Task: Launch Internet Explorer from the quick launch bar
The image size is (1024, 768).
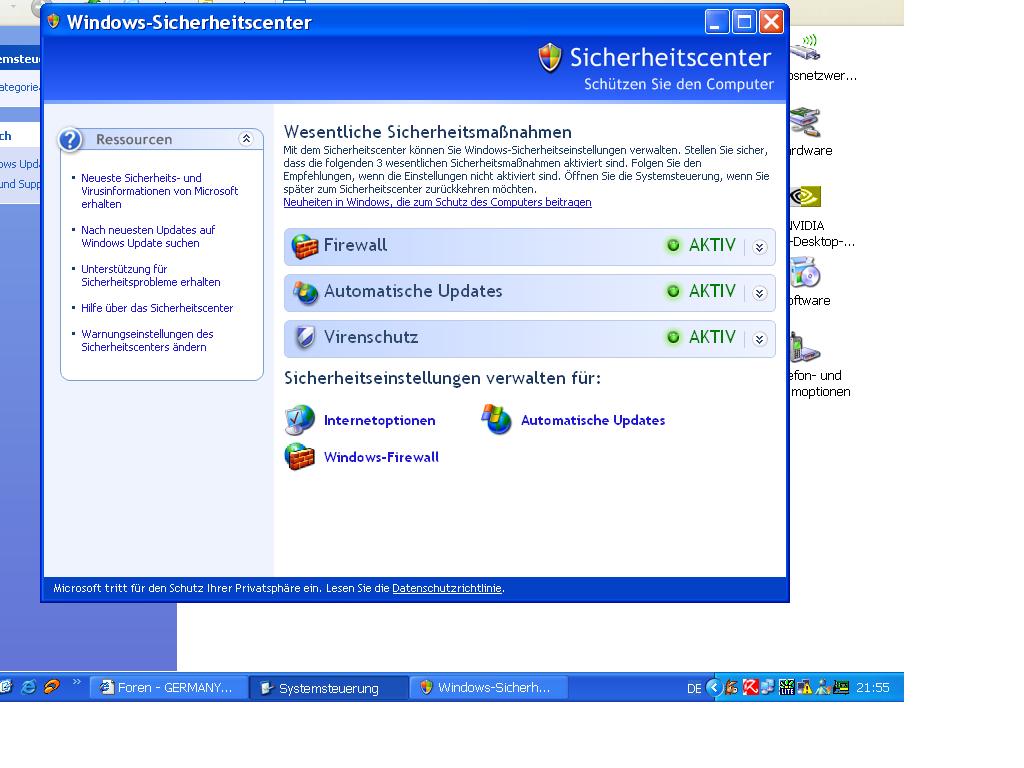Action: click(29, 687)
